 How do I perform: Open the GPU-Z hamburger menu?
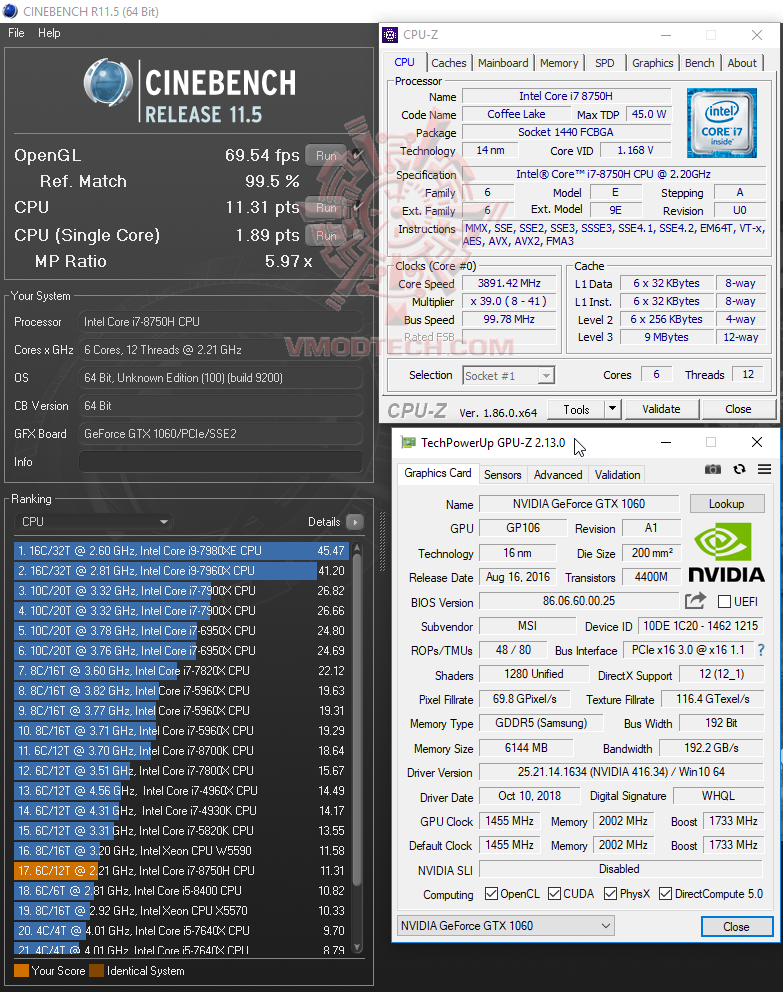click(x=764, y=469)
